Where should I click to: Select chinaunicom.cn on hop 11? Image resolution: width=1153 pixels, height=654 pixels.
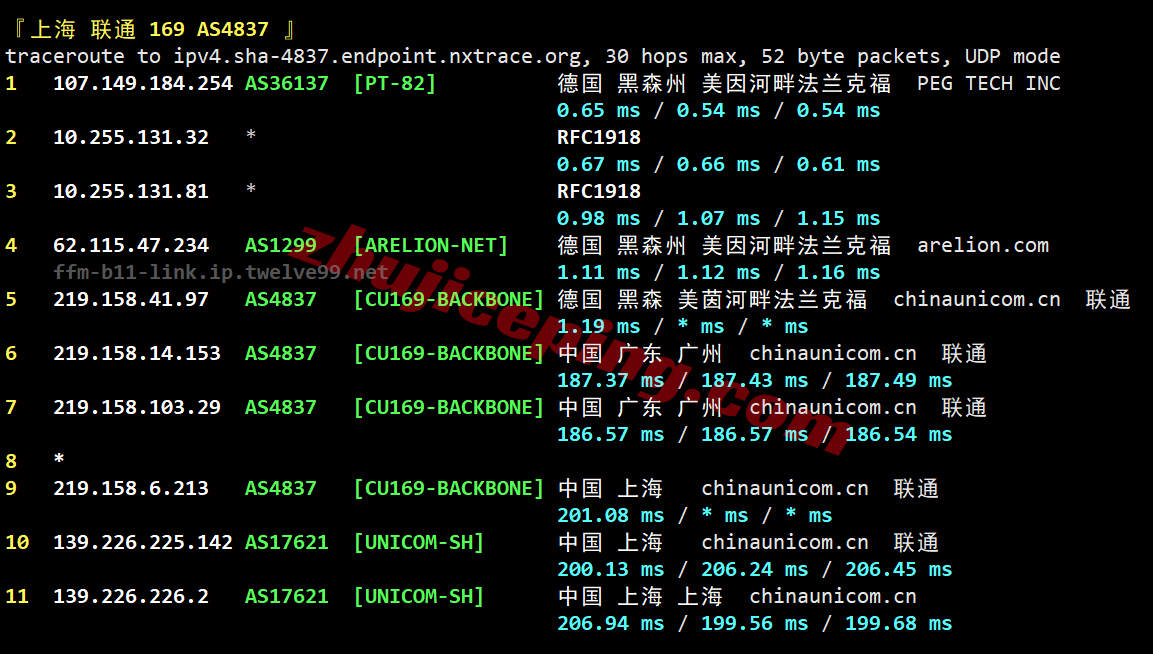click(x=832, y=596)
